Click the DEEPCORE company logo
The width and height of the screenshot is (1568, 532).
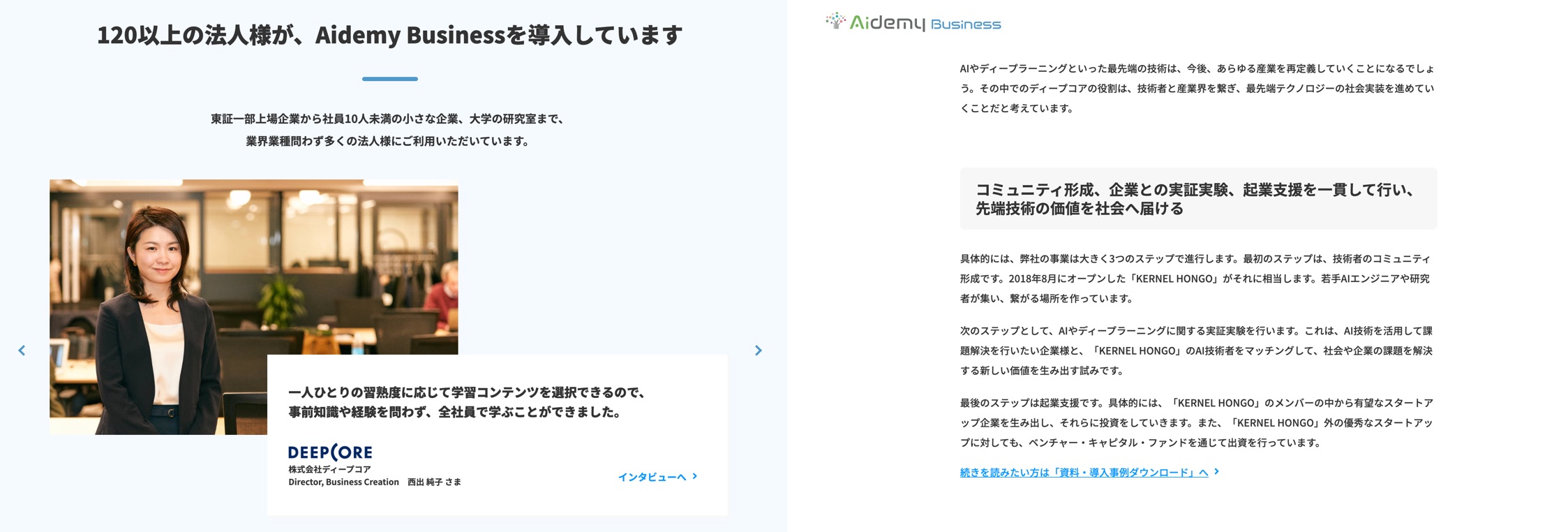point(330,452)
